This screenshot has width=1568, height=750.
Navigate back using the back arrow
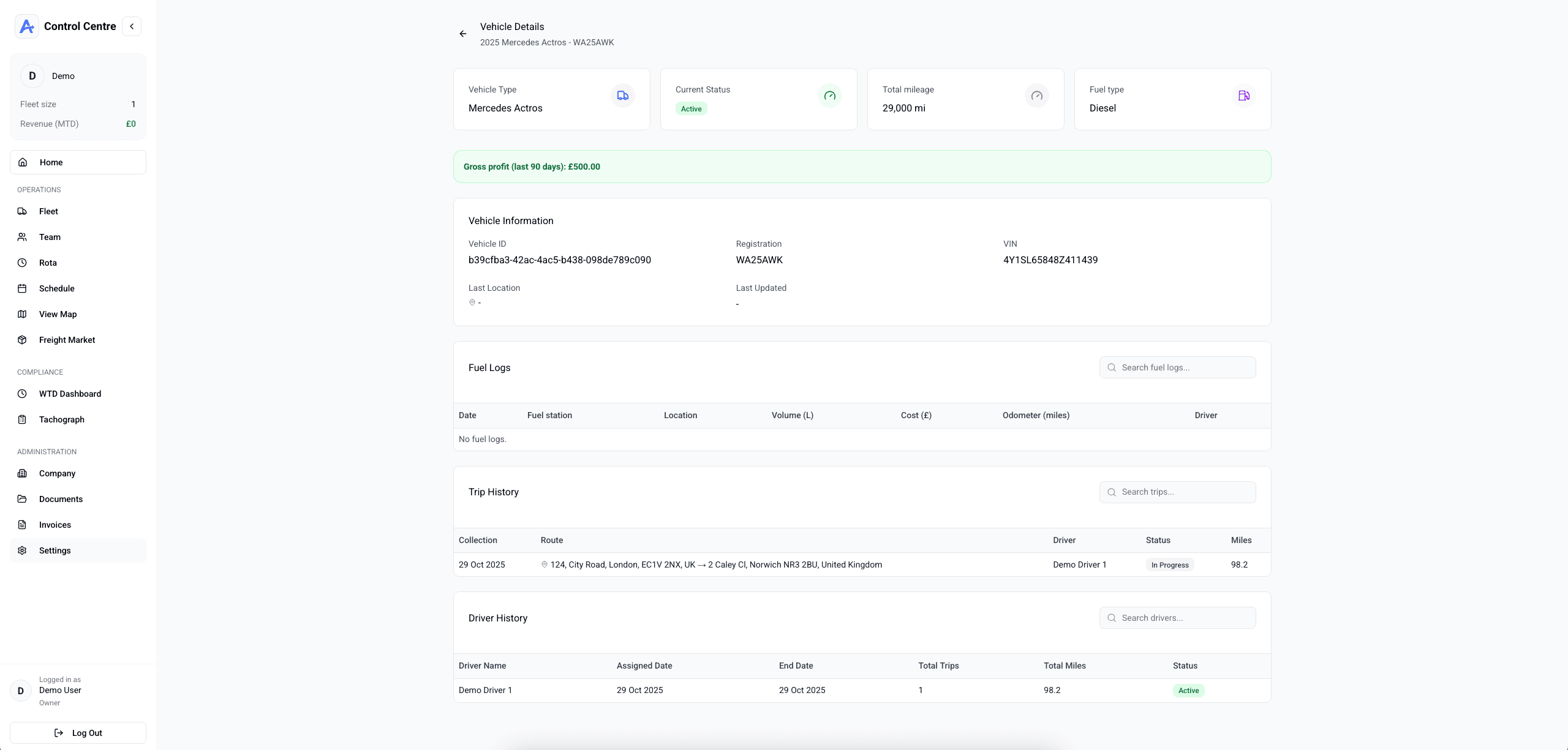click(x=463, y=34)
